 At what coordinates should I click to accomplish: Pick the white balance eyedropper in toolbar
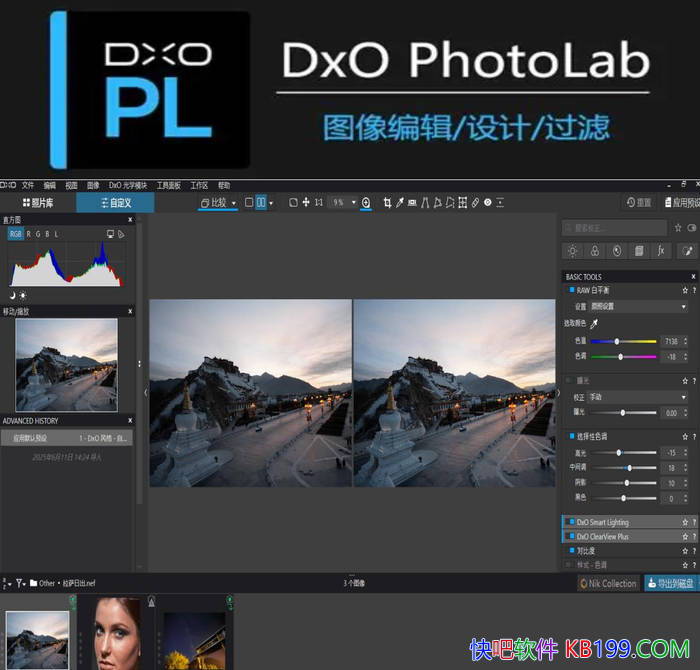(x=400, y=203)
